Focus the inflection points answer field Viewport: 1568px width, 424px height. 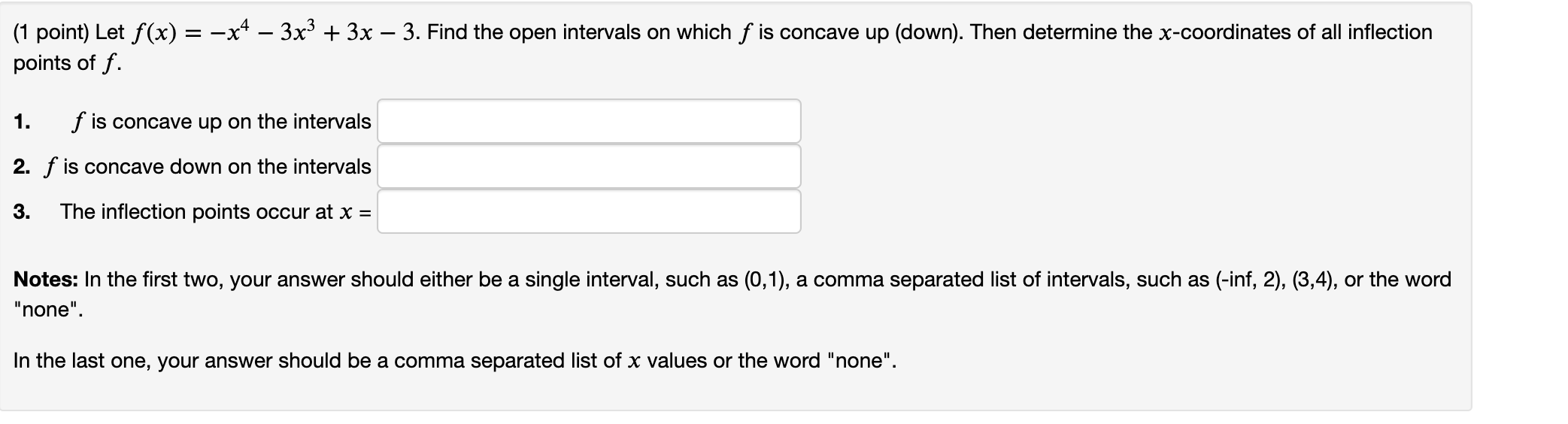(x=589, y=211)
